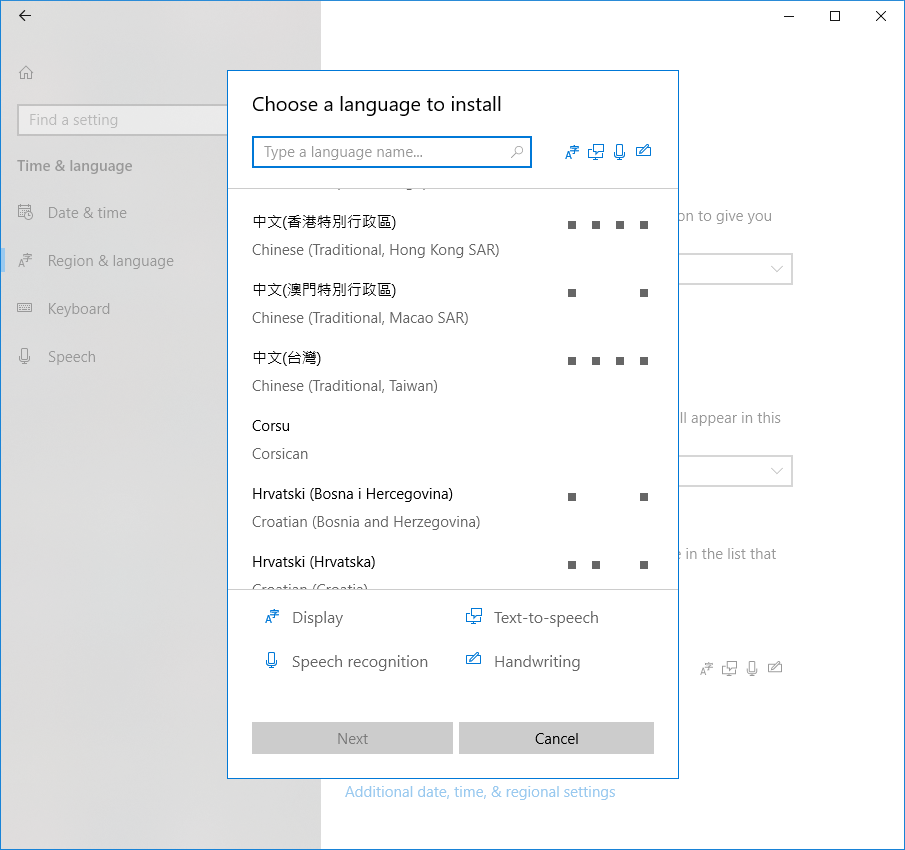
Task: Click the Text-to-speech filter icon beside search
Action: coord(596,152)
